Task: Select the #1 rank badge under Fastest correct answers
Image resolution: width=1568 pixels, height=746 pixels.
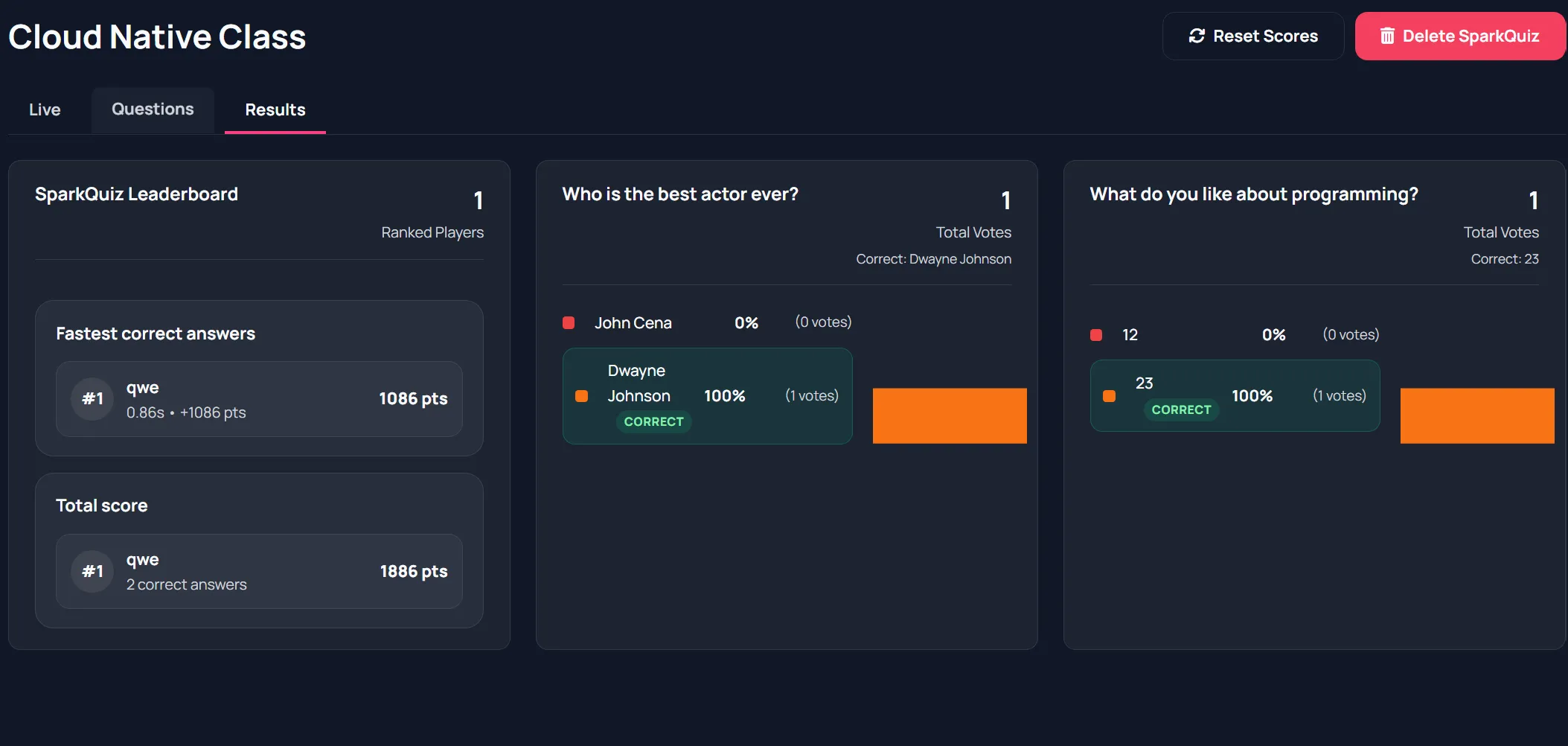Action: 92,399
